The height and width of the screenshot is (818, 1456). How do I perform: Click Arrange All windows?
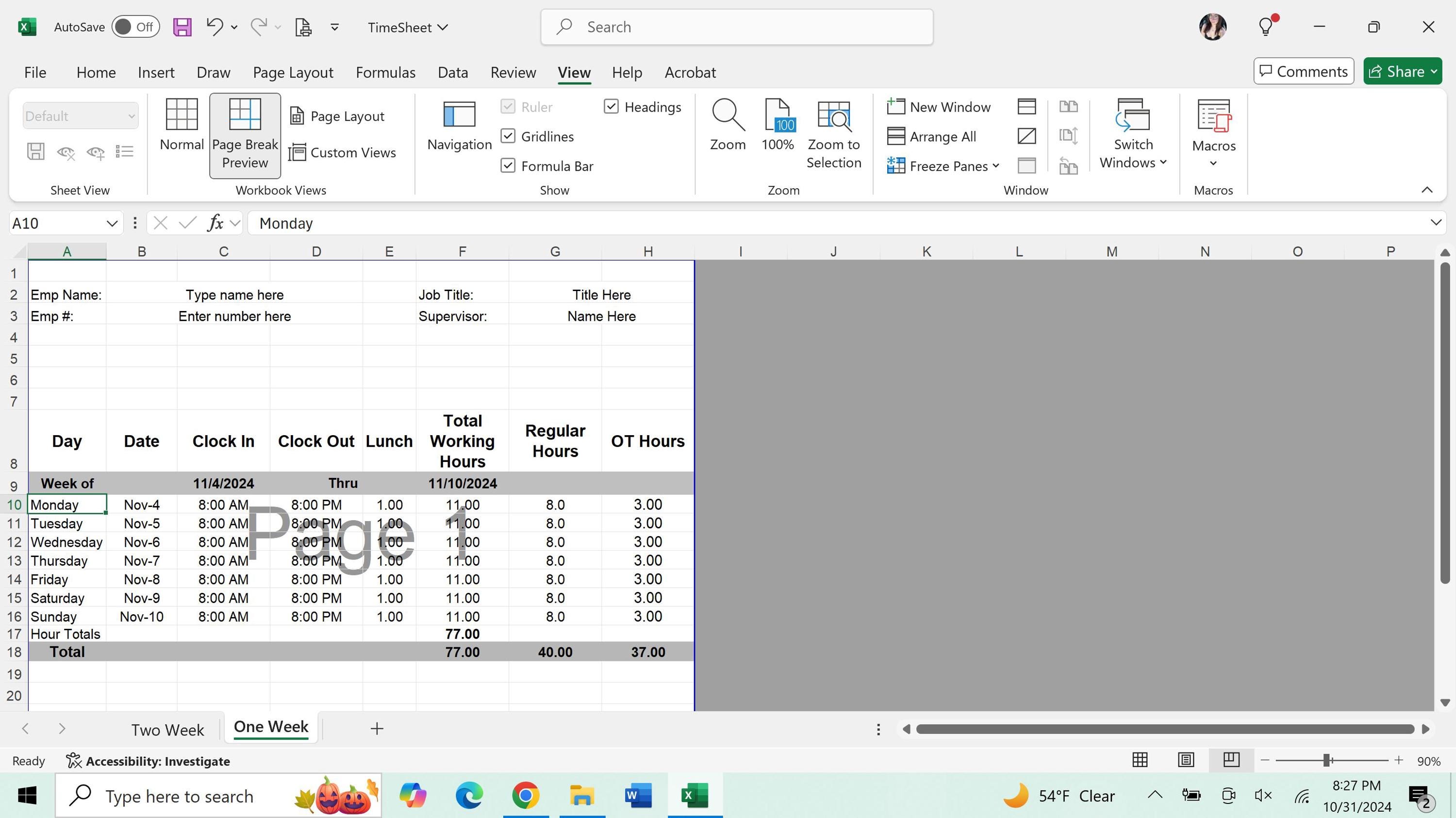tap(931, 136)
